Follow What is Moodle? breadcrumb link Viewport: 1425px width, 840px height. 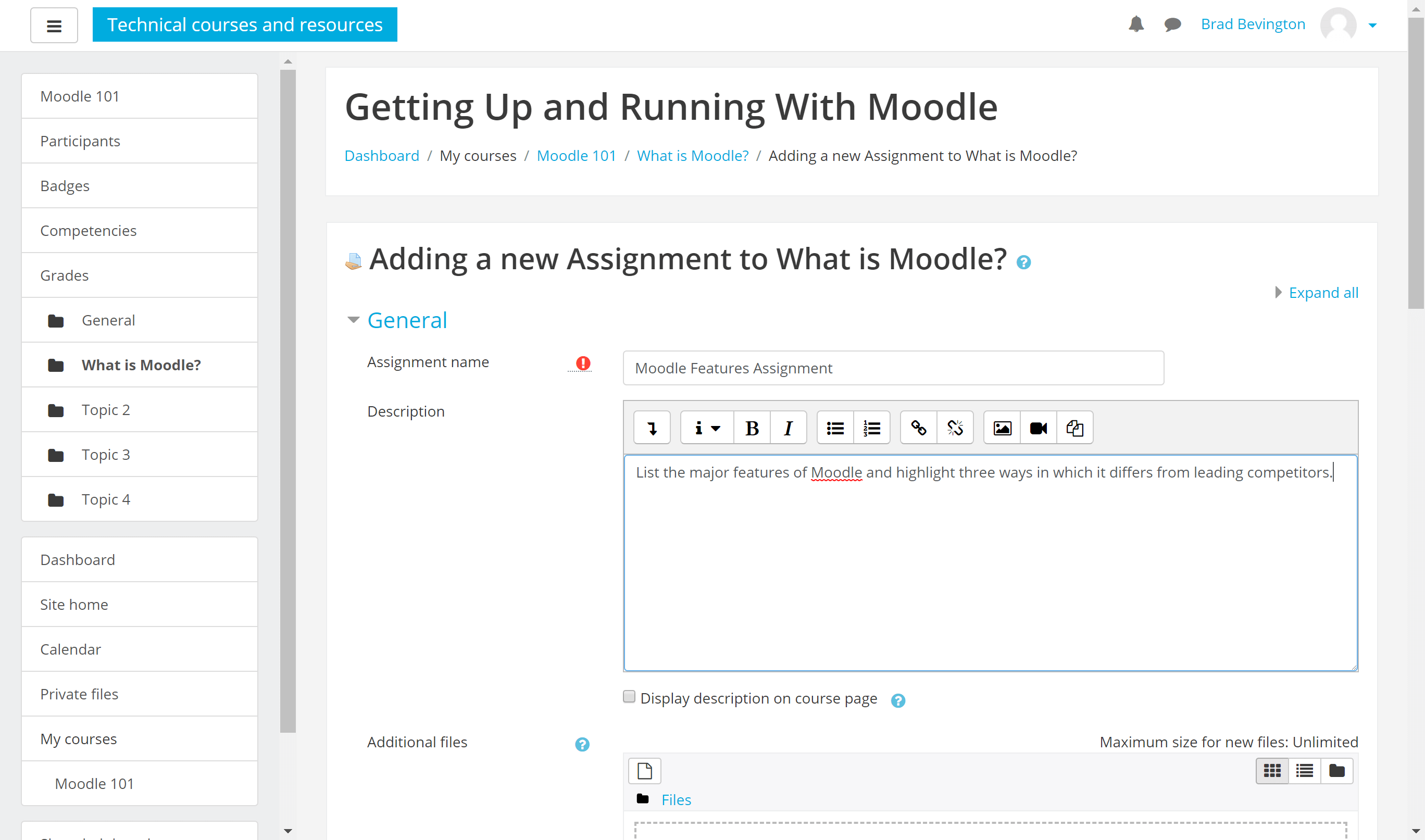click(x=692, y=156)
